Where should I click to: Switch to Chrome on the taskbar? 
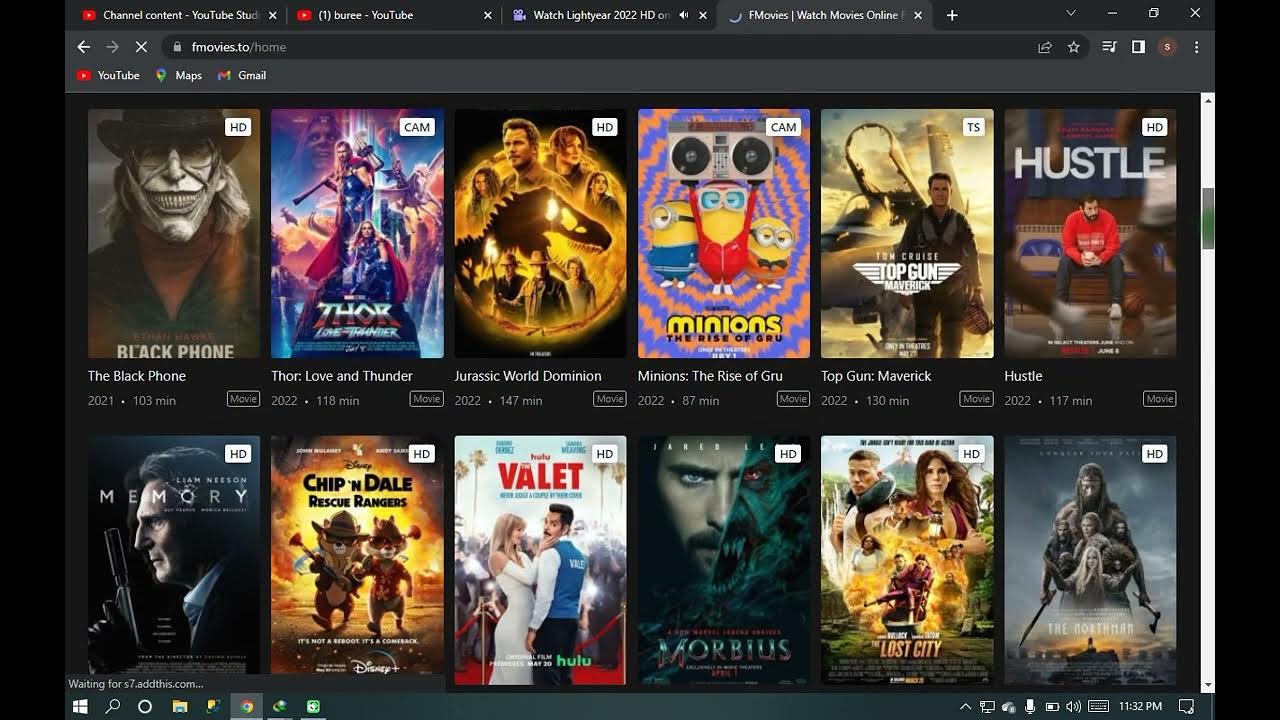click(x=246, y=706)
